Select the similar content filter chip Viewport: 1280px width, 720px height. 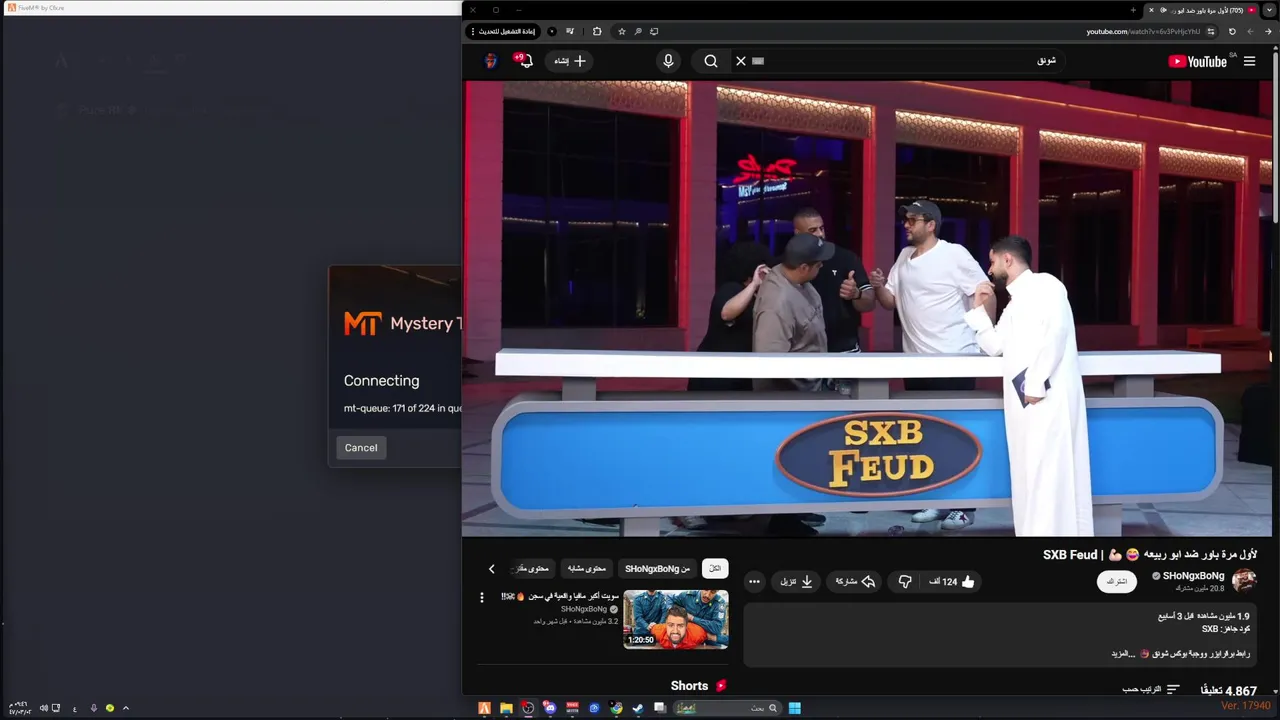click(587, 568)
